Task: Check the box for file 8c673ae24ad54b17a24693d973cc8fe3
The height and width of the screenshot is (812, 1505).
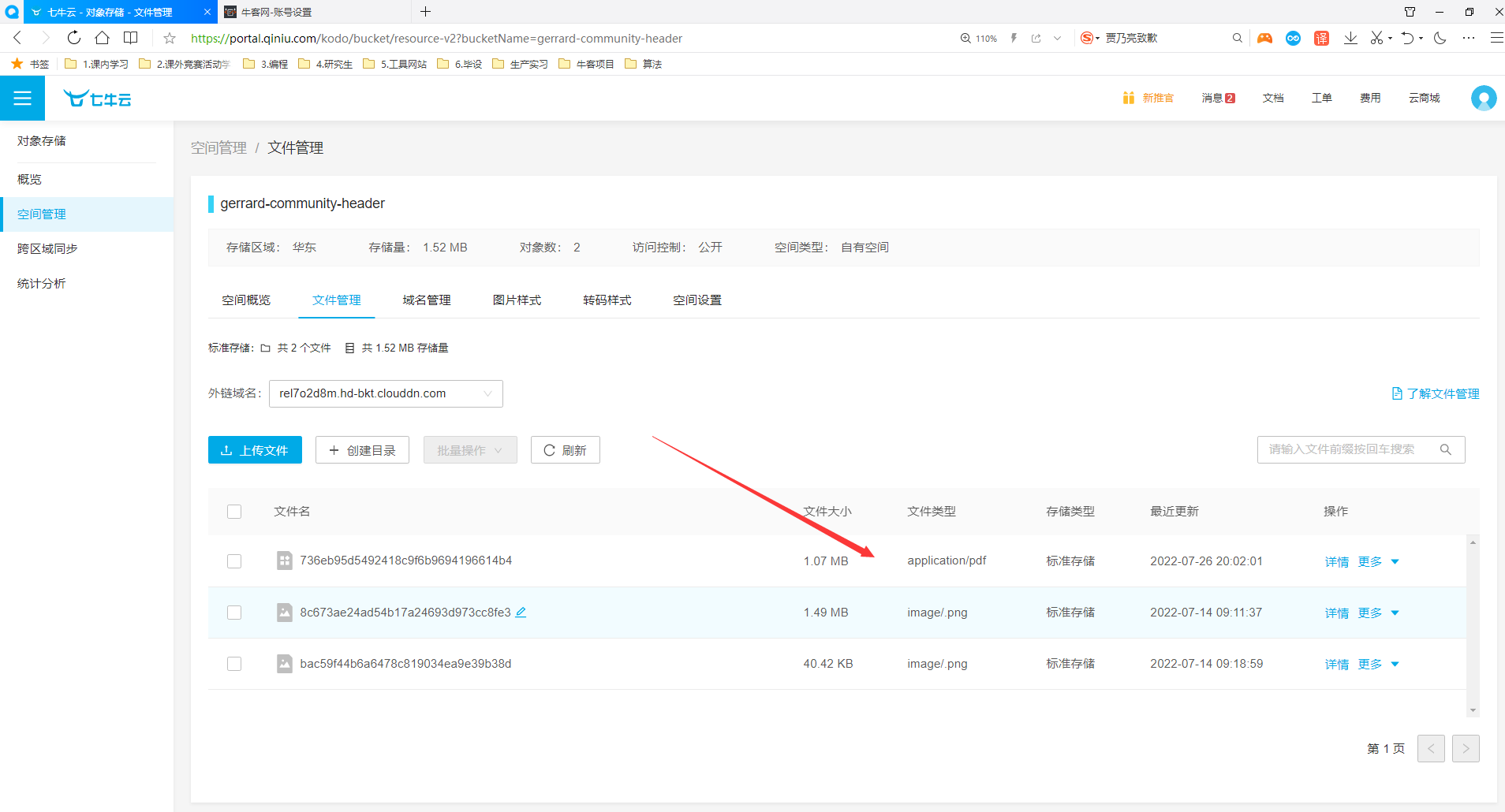Action: (x=234, y=613)
